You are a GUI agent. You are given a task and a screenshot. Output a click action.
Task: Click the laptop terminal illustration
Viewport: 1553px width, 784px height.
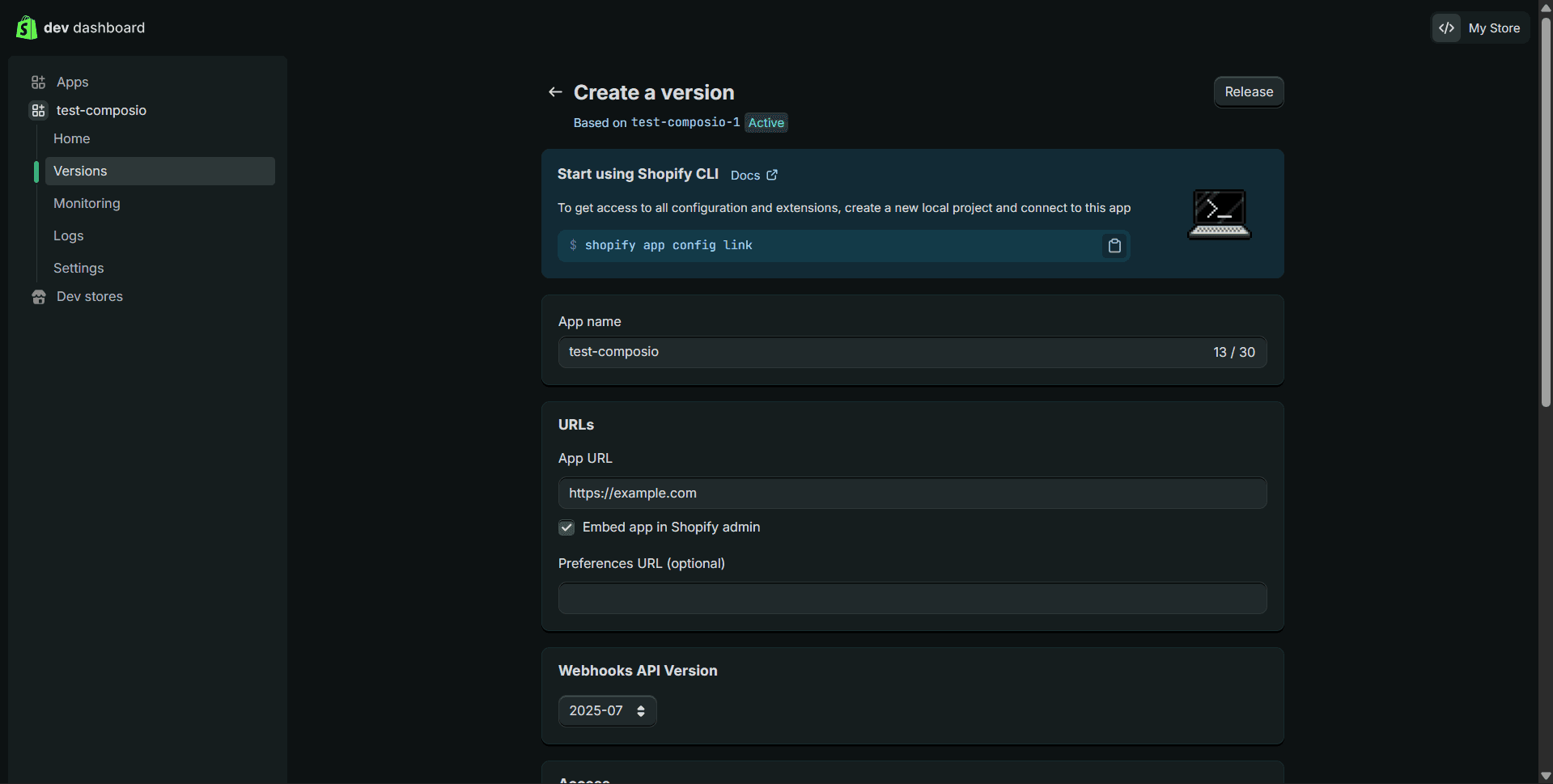click(1219, 214)
